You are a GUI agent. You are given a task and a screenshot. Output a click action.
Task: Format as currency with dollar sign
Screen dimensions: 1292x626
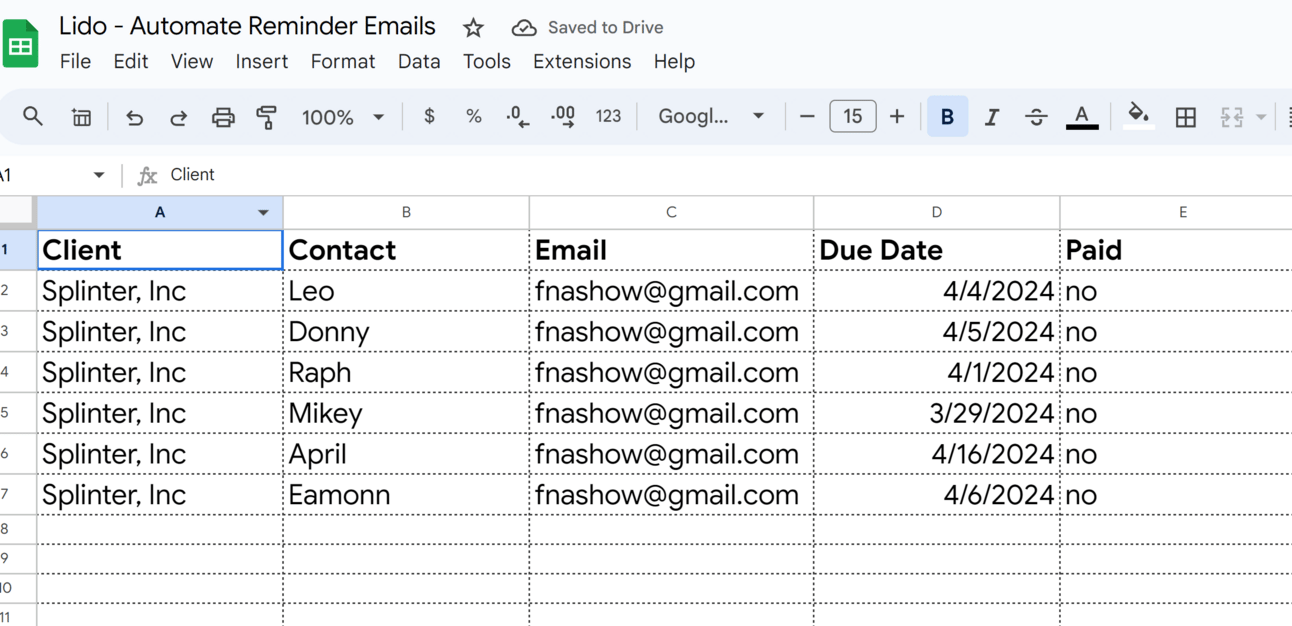click(x=429, y=116)
